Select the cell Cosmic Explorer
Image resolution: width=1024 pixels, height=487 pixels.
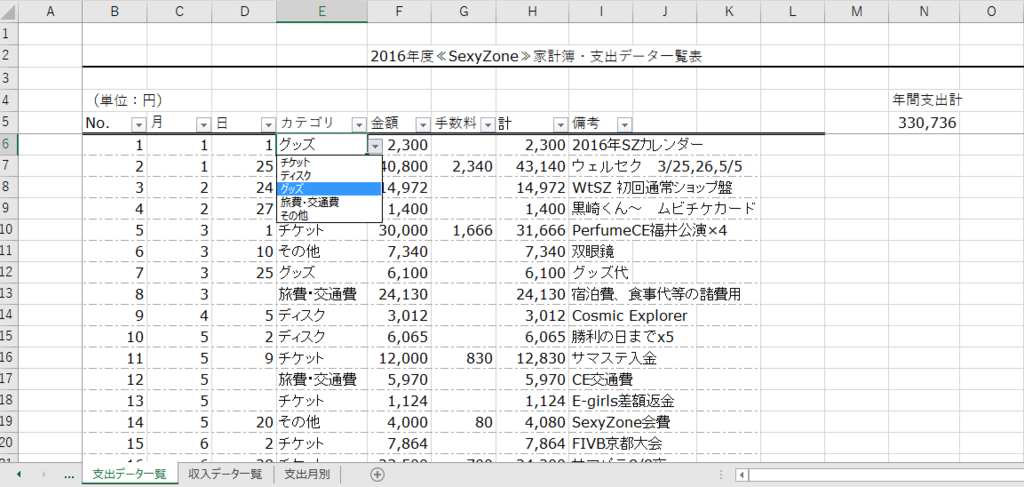[x=630, y=316]
